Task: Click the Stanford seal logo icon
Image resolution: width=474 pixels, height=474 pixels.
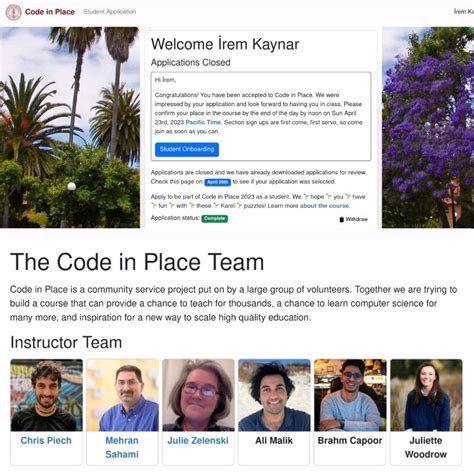Action: point(14,12)
